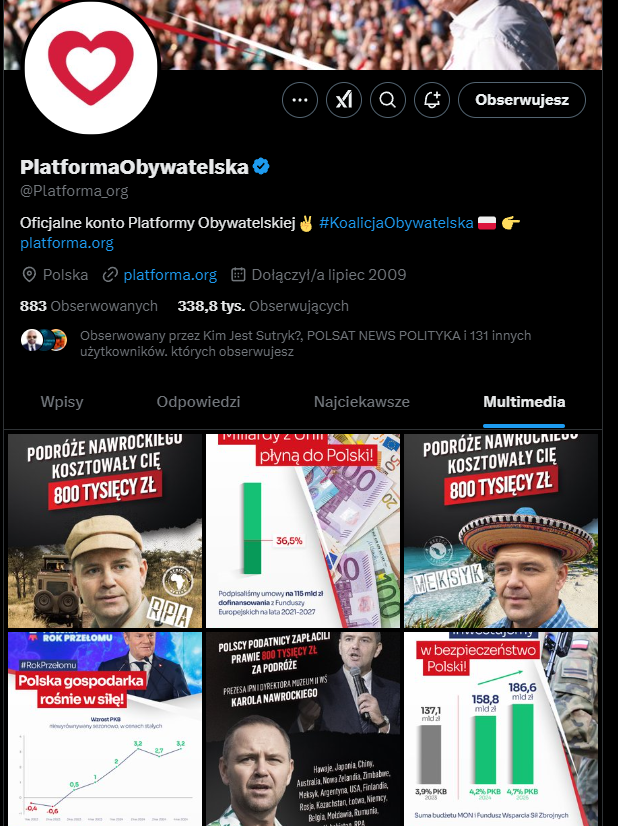The width and height of the screenshot is (618, 826).
Task: Click the followers' avatars cluster
Action: point(44,340)
